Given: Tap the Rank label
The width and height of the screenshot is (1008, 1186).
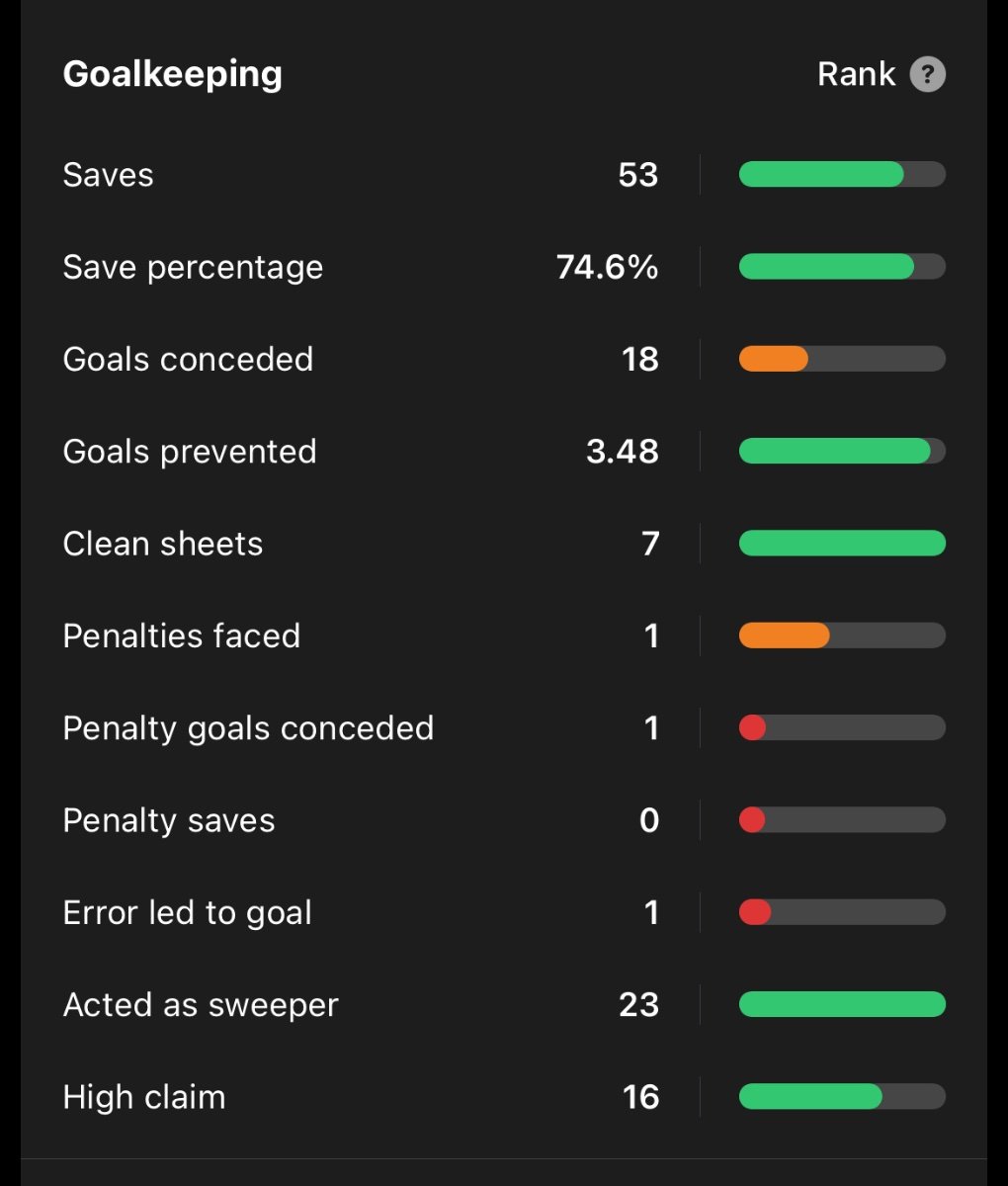Looking at the screenshot, I should pyautogui.click(x=856, y=74).
